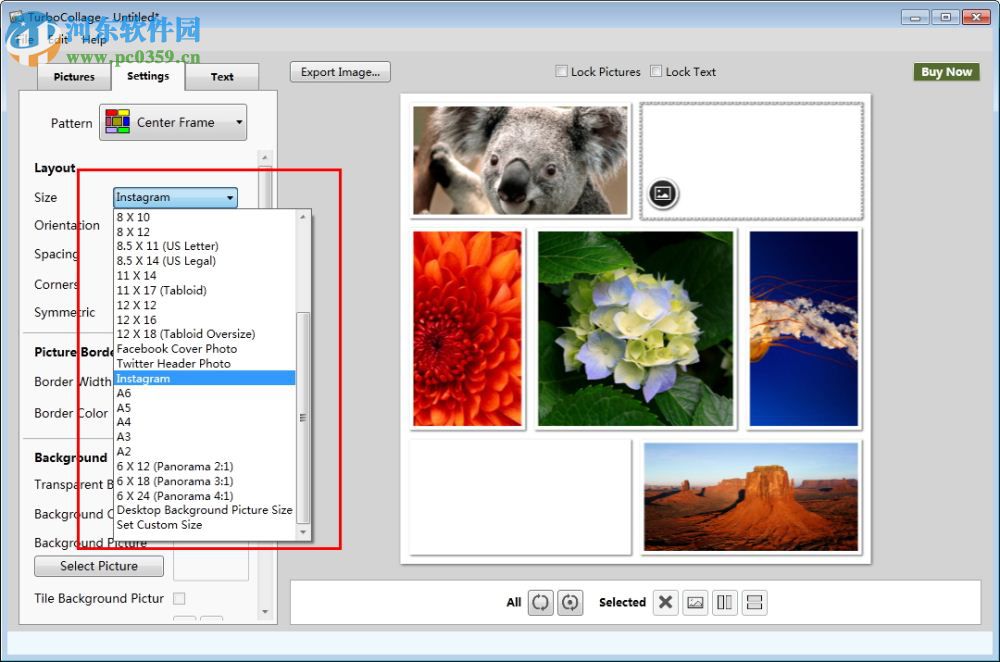Screen dimensions: 1000x662
Task: Choose Set Custom Size from the list
Action: pyautogui.click(x=160, y=525)
